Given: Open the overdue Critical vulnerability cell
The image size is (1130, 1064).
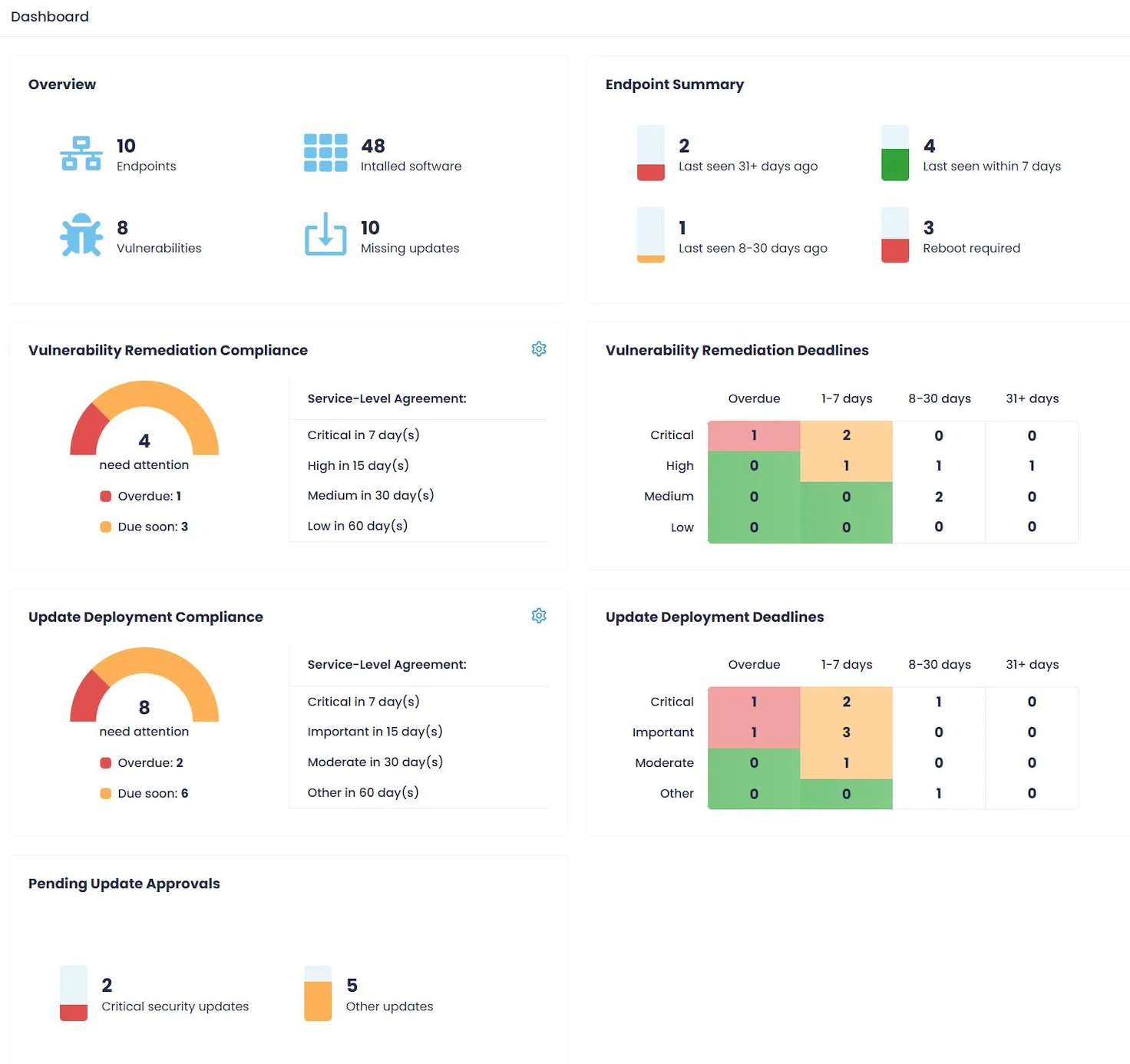Looking at the screenshot, I should coord(753,435).
